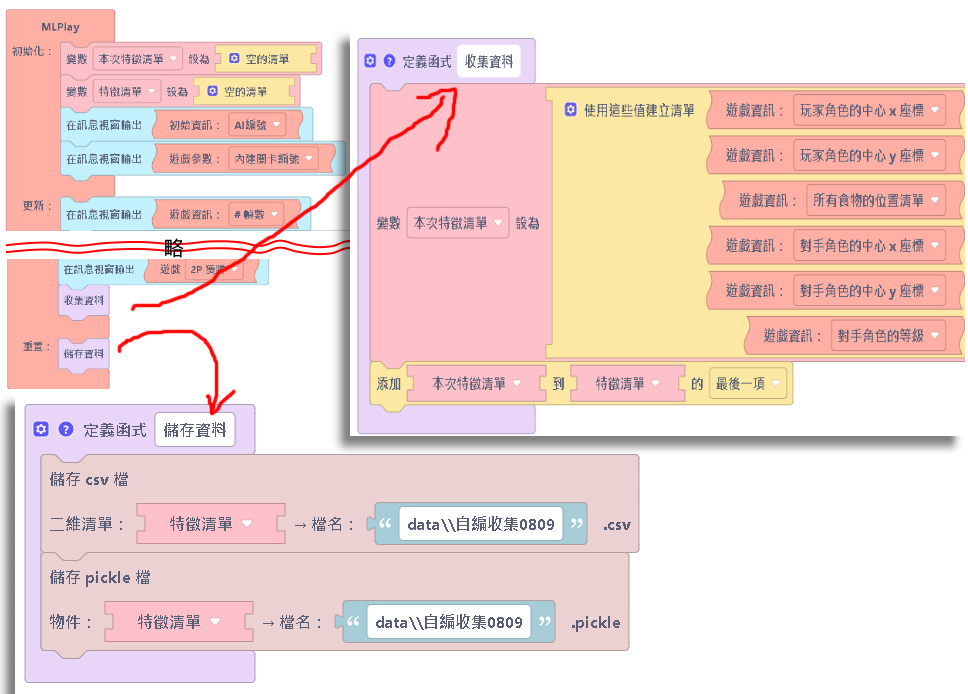Click the gear icon on the 收集資料 function definition

(x=370, y=61)
